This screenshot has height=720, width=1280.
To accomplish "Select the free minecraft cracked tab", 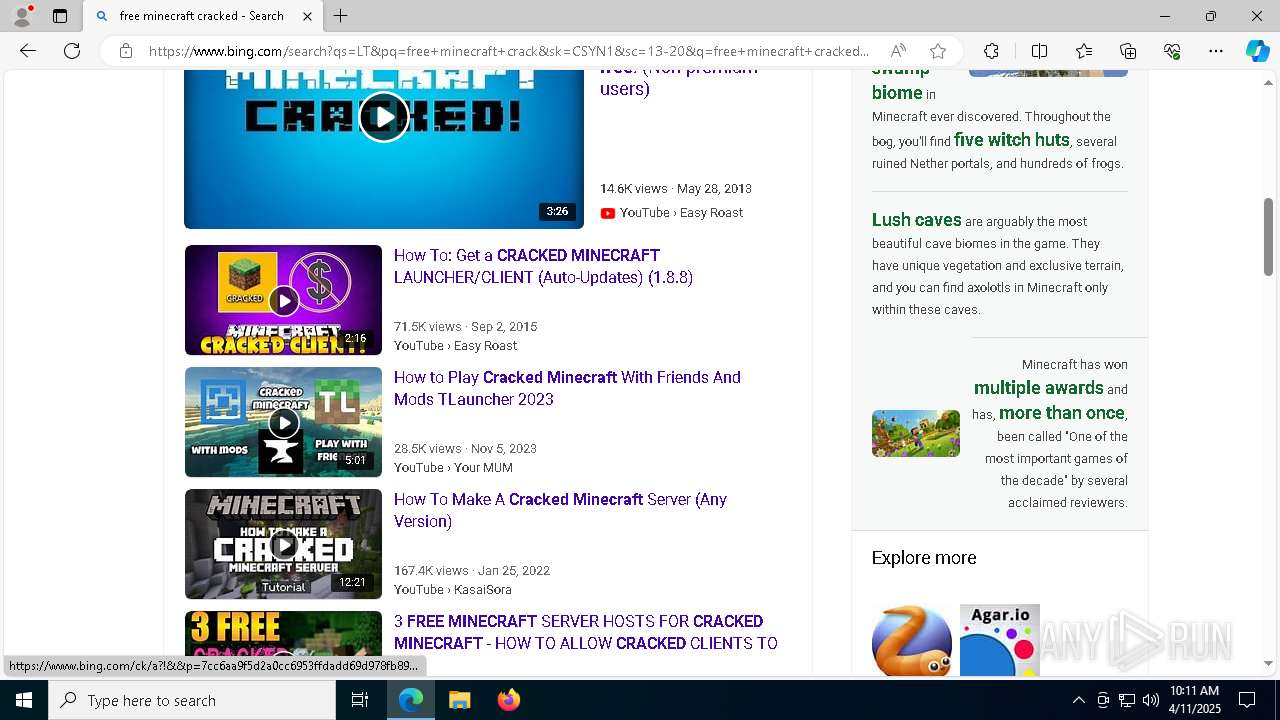I will click(x=204, y=16).
